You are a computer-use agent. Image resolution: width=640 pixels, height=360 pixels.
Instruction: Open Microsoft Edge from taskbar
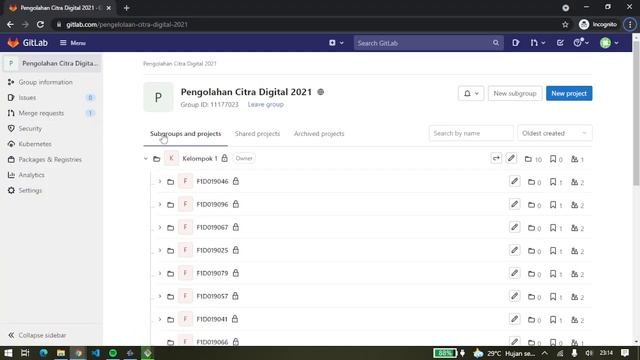pyautogui.click(x=43, y=353)
